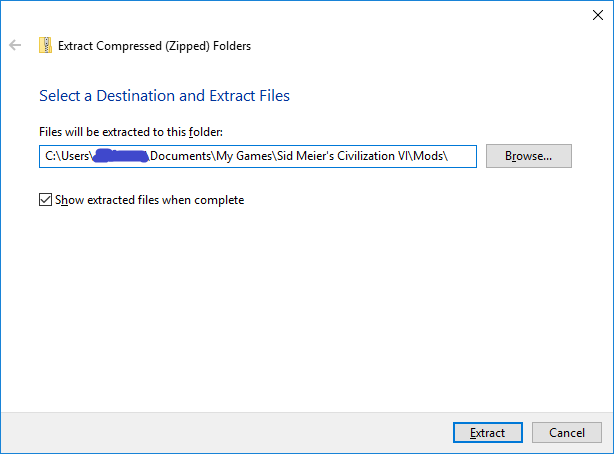
Task: Click the 'Show extracted files when complete' label
Action: tap(150, 200)
